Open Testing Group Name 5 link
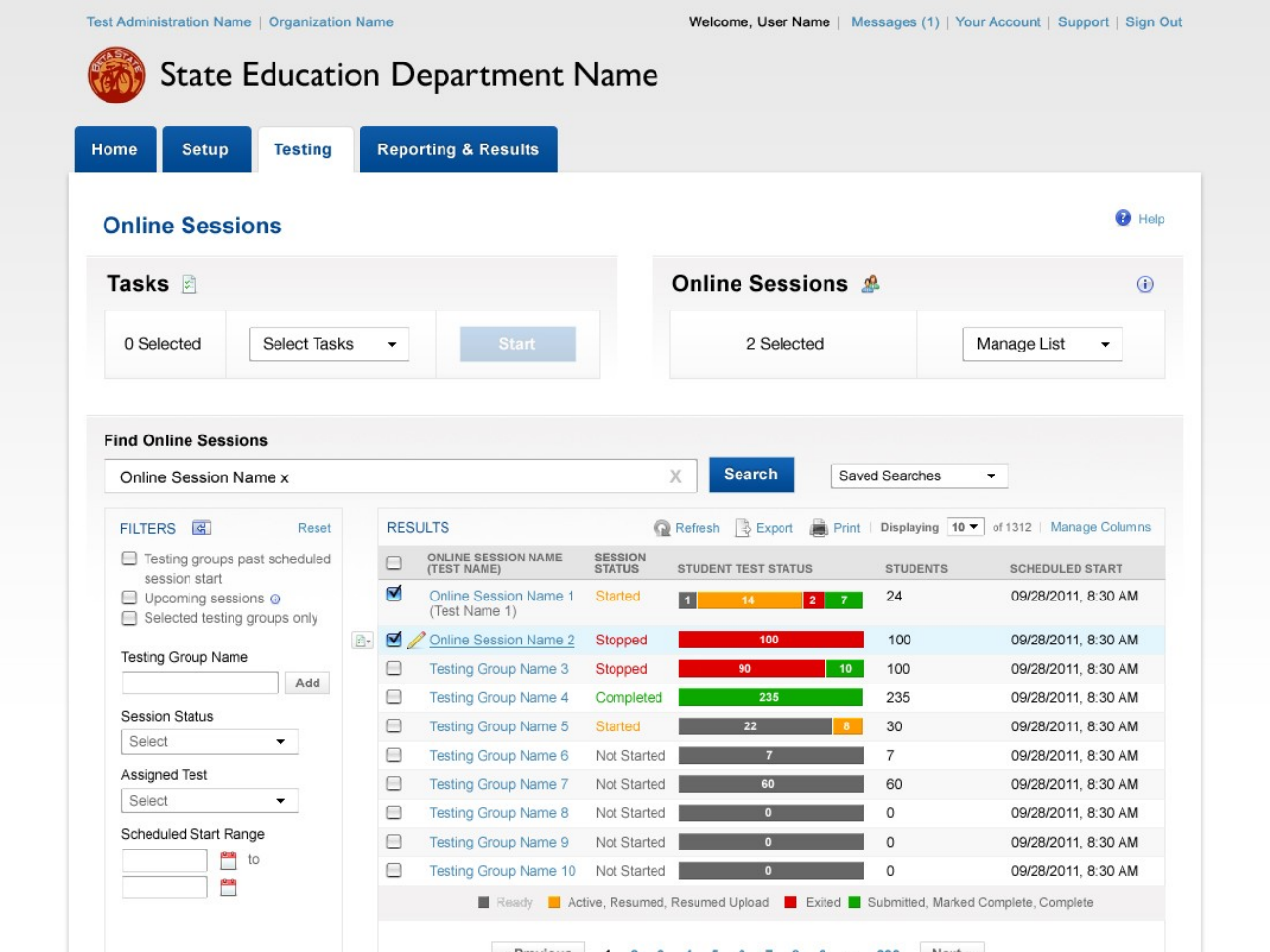Screen dimensions: 1270x952 [x=498, y=726]
